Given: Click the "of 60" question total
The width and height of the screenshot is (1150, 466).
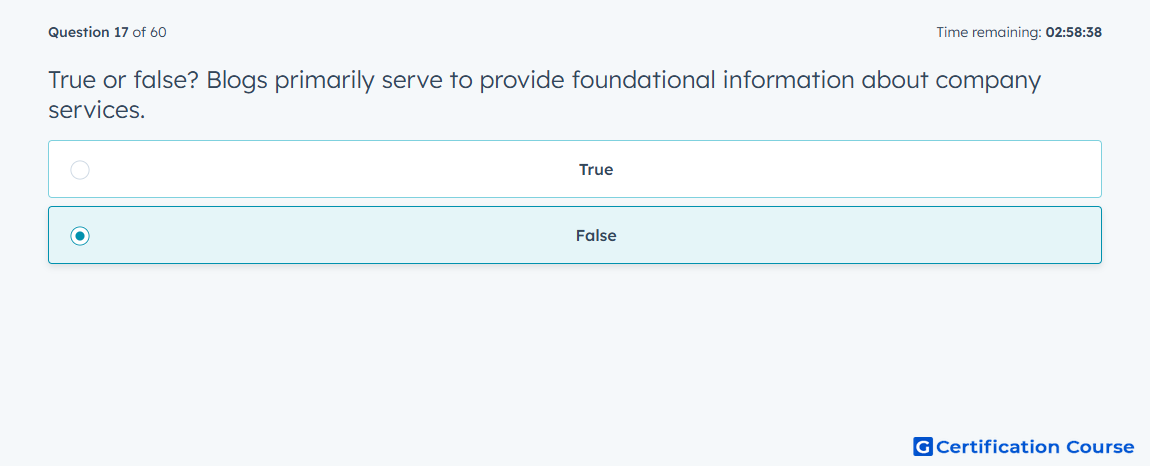Looking at the screenshot, I should (x=149, y=32).
